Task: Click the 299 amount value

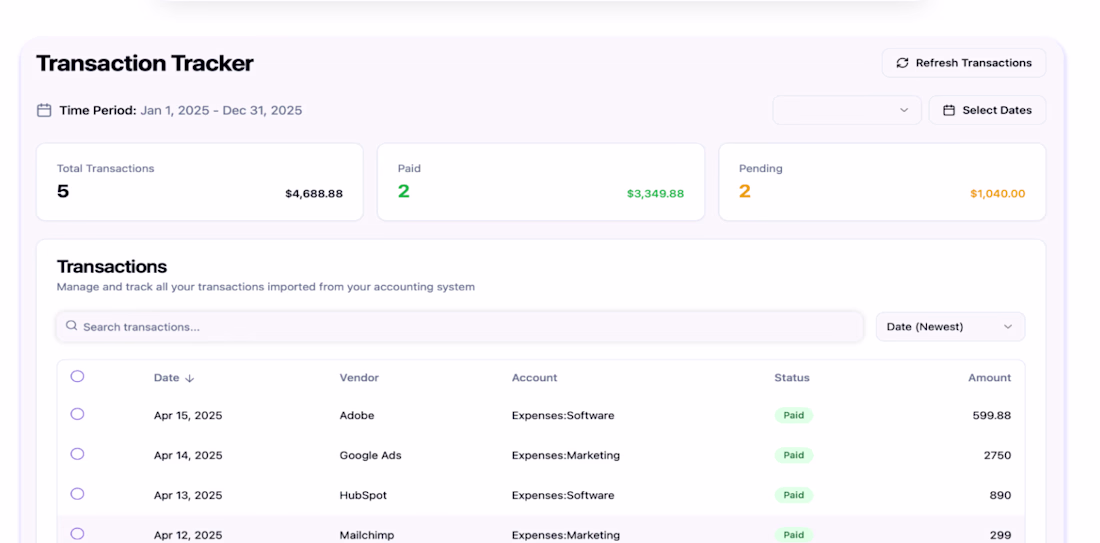Action: (x=1001, y=535)
